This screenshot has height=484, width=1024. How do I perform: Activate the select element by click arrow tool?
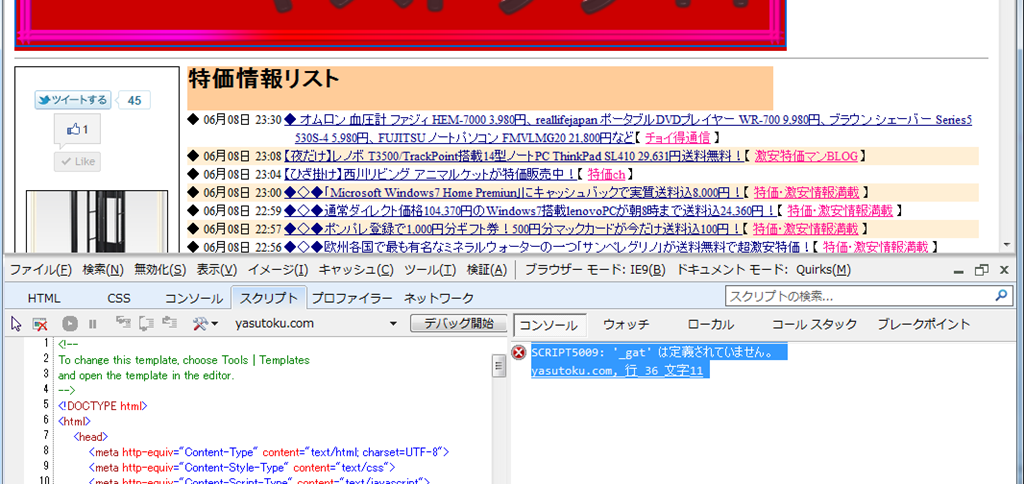point(16,323)
